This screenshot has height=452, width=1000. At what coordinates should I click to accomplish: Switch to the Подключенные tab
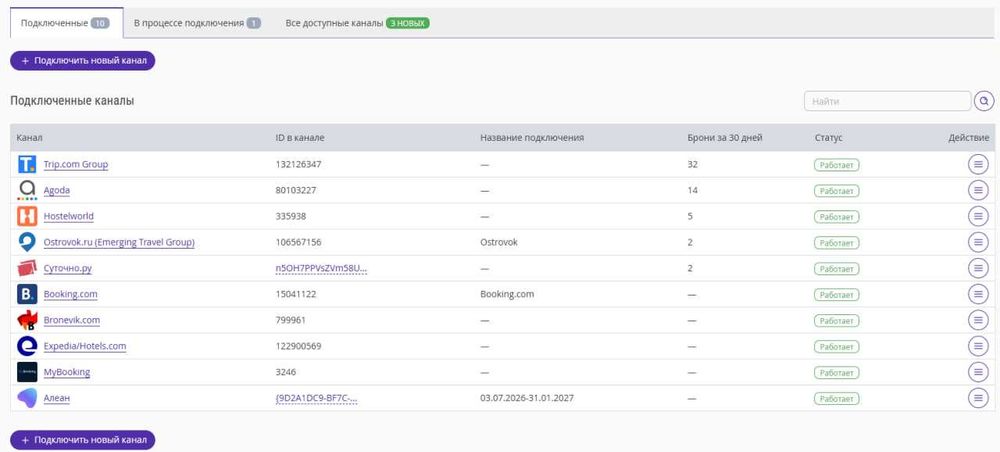point(66,23)
